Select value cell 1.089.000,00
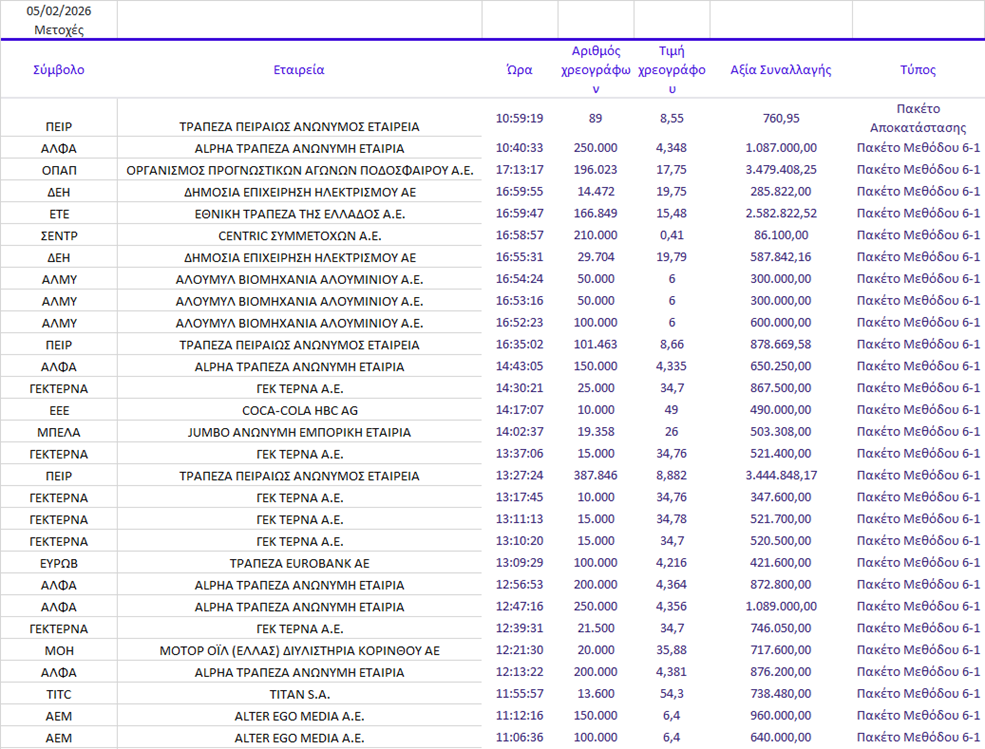985x749 pixels. (781, 606)
